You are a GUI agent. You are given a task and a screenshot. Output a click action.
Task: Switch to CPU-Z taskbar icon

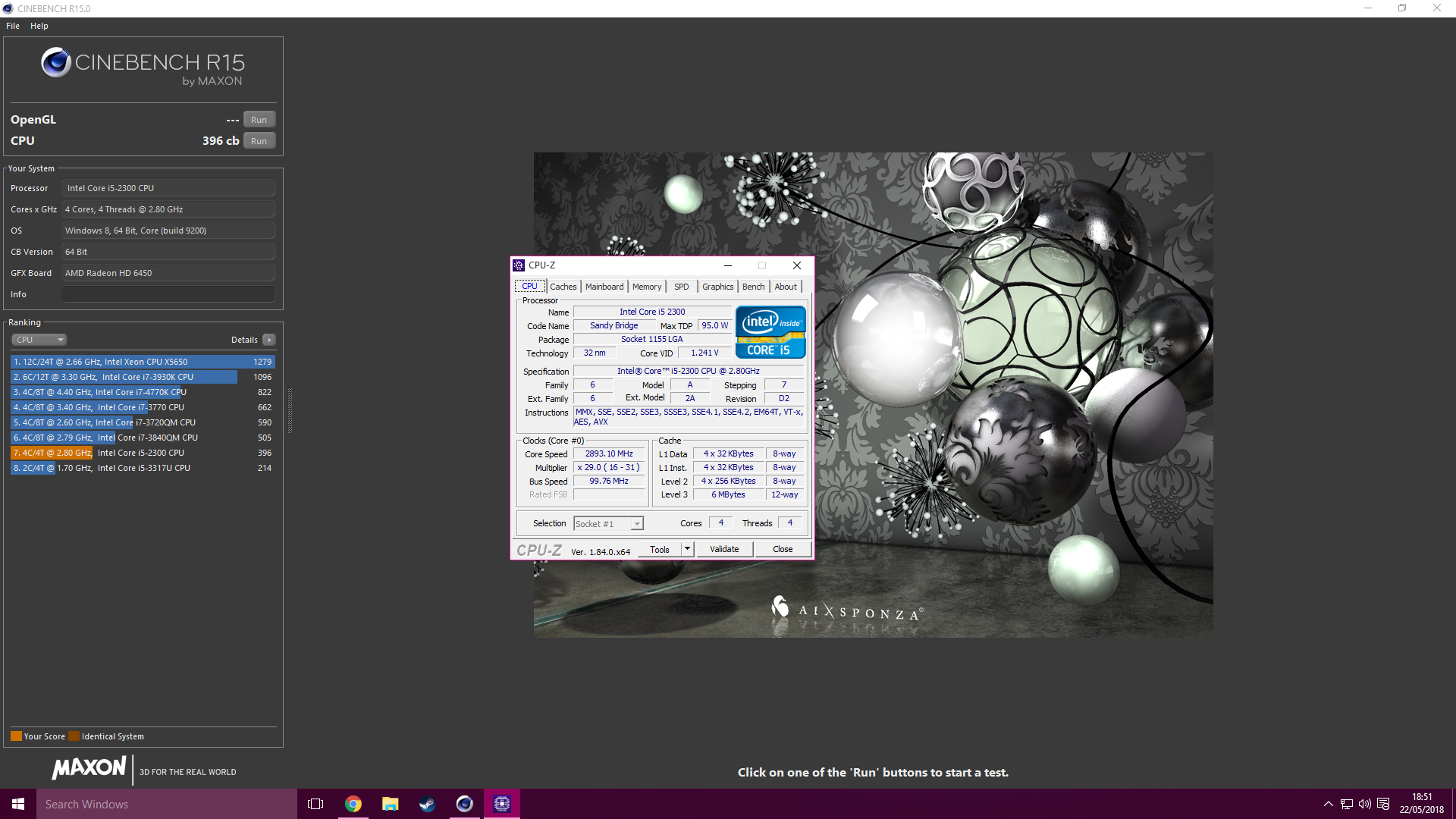pyautogui.click(x=502, y=804)
